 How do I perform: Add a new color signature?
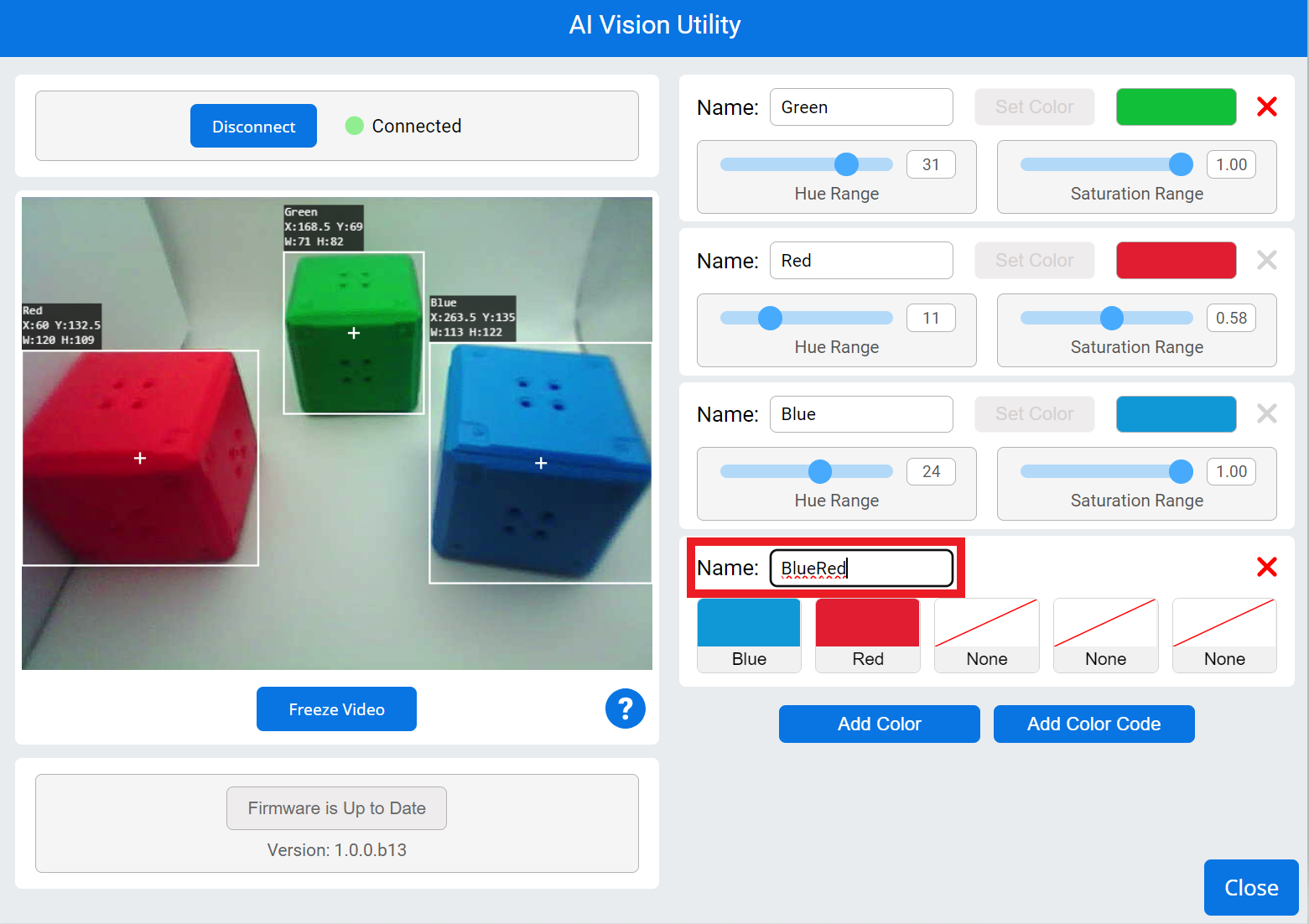coord(879,724)
